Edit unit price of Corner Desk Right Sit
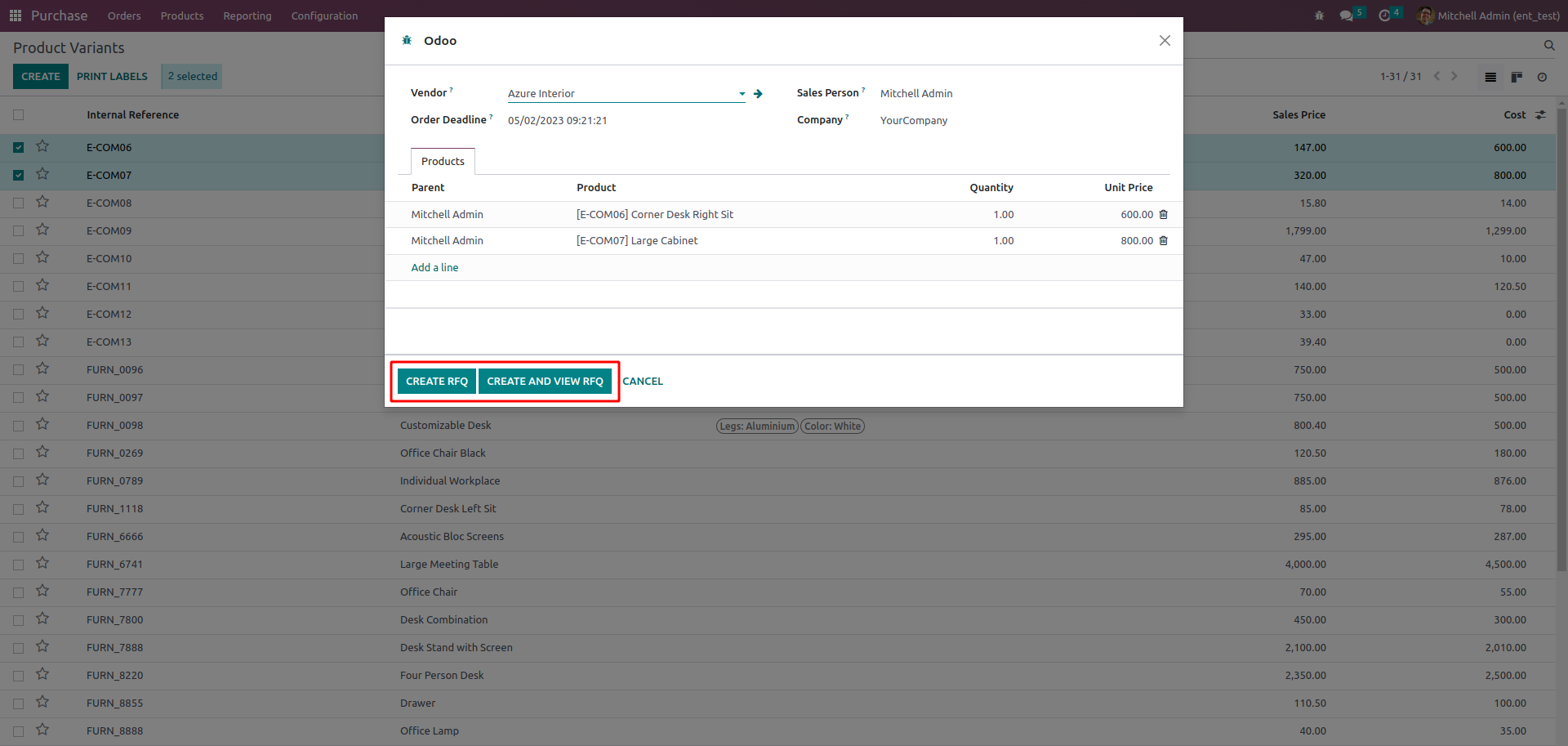1568x746 pixels. tap(1137, 214)
